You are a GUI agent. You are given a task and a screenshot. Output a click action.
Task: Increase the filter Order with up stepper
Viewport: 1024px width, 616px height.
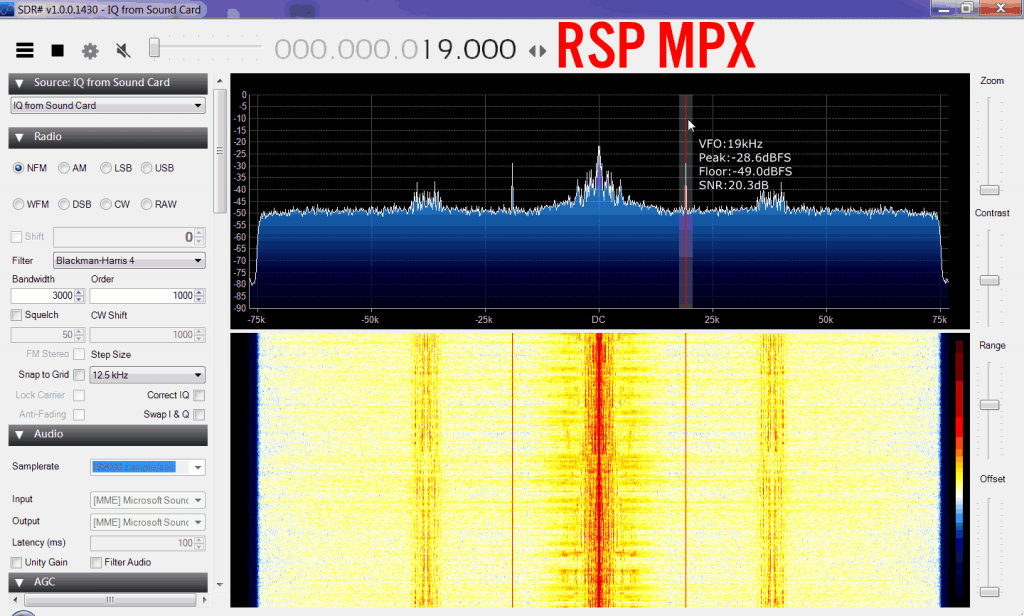click(199, 292)
